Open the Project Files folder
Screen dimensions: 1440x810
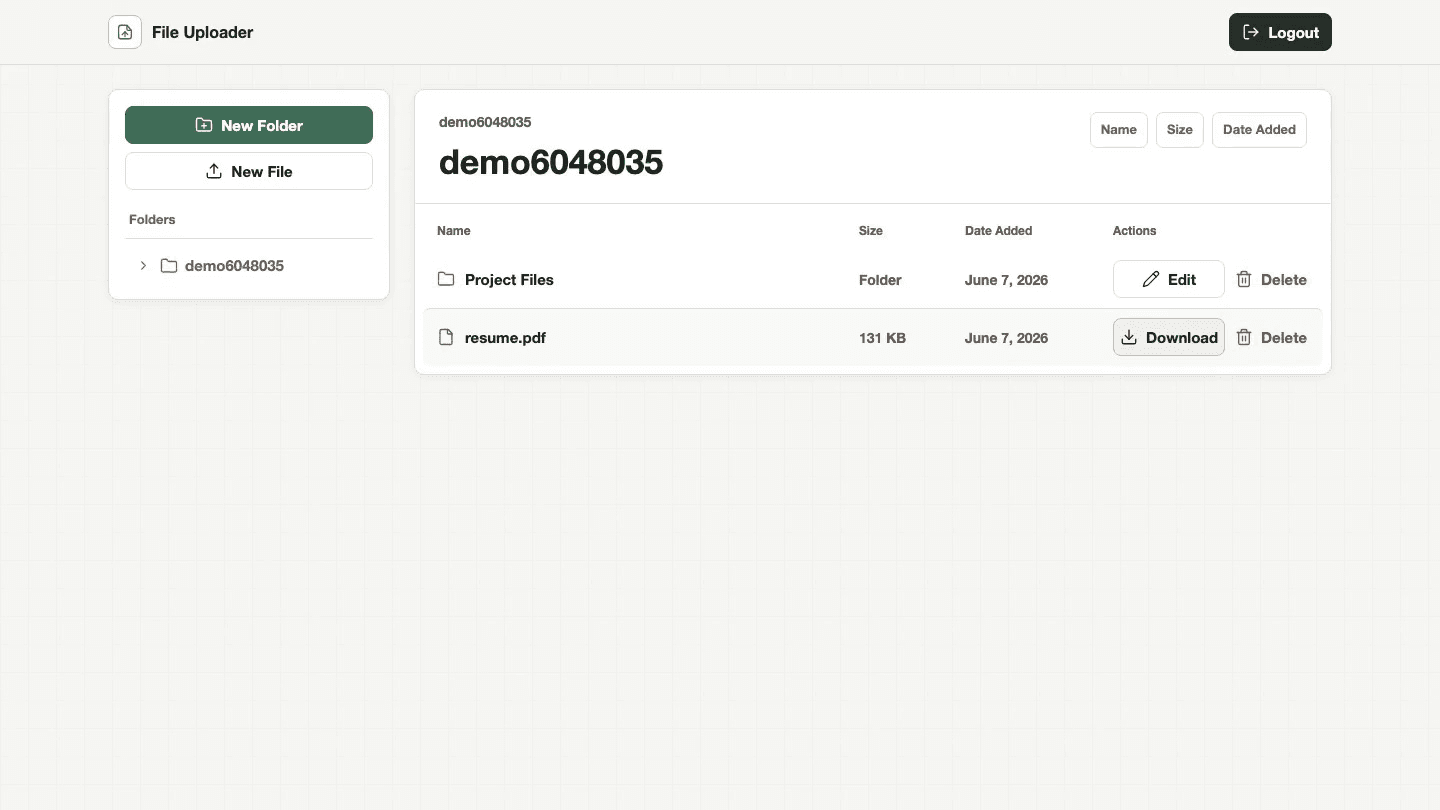pyautogui.click(x=509, y=280)
